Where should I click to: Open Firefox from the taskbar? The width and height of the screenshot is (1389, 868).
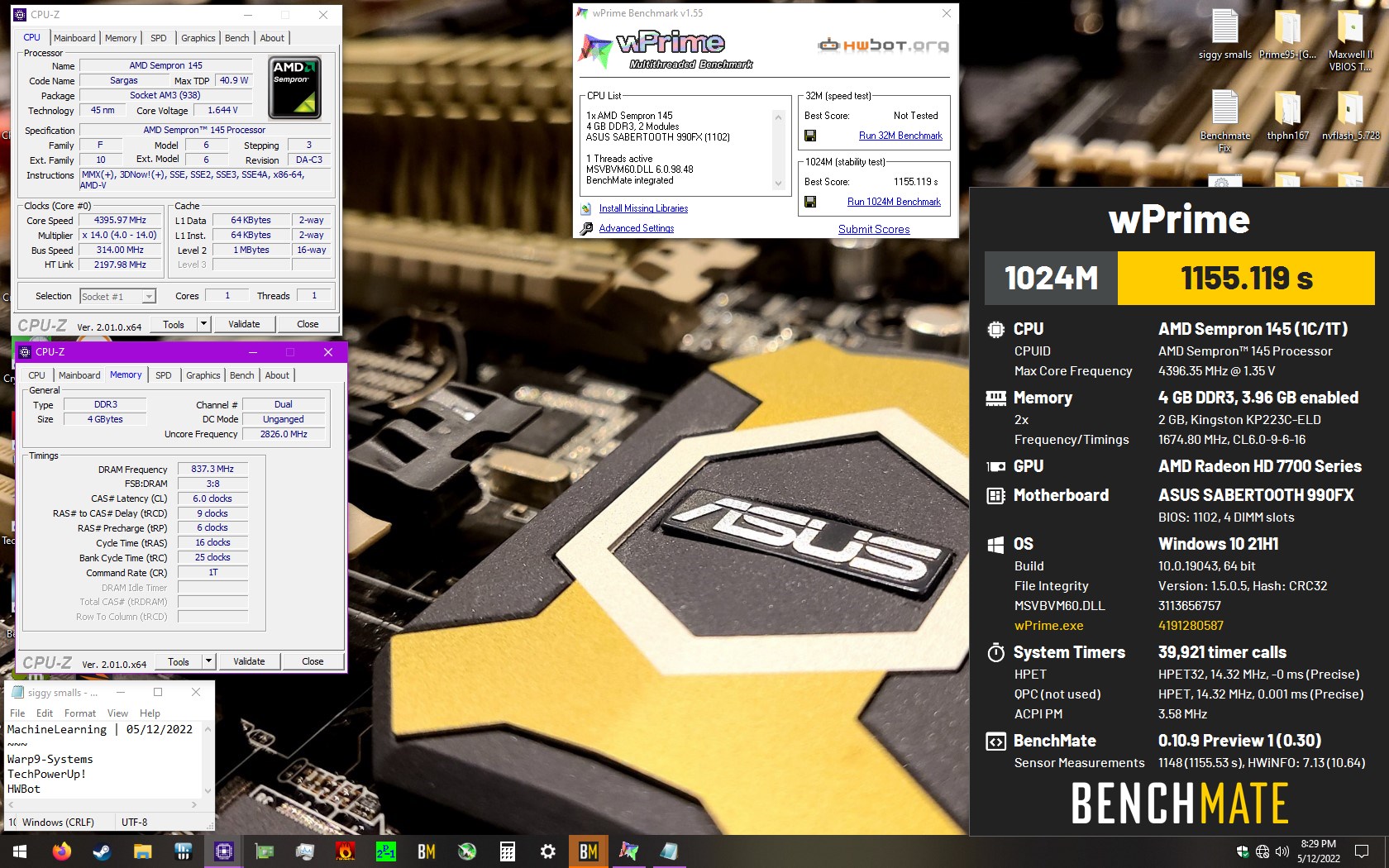click(x=62, y=851)
